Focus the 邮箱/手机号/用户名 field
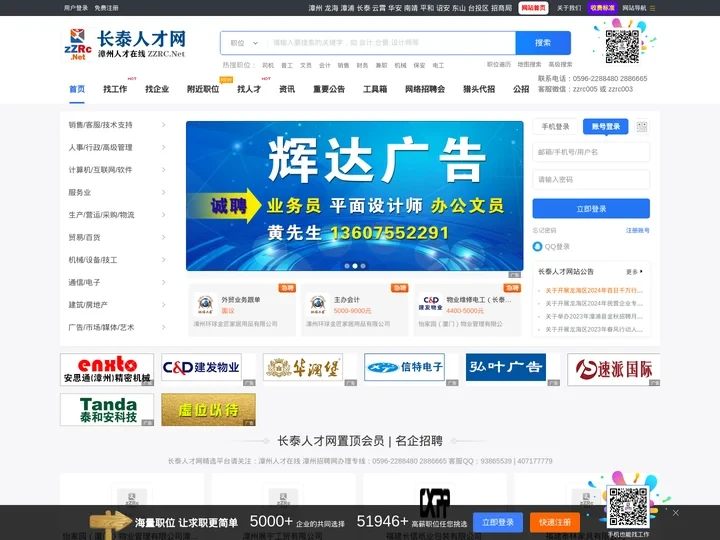The width and height of the screenshot is (720, 540). click(x=591, y=152)
